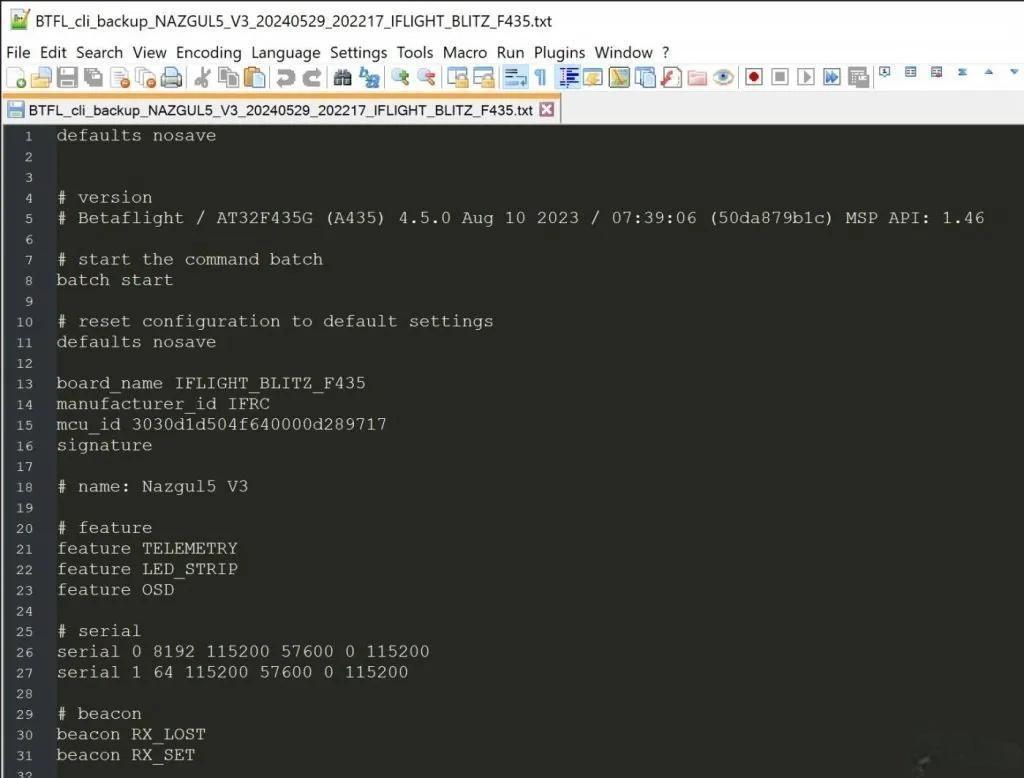The image size is (1024, 778).
Task: Open Folder as Workspace icon
Action: (x=697, y=78)
